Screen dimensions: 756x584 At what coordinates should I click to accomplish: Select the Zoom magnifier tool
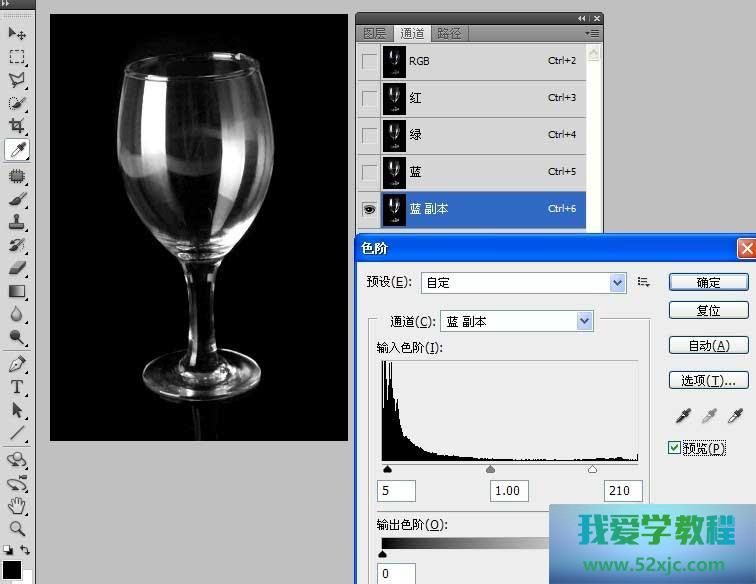(x=17, y=528)
